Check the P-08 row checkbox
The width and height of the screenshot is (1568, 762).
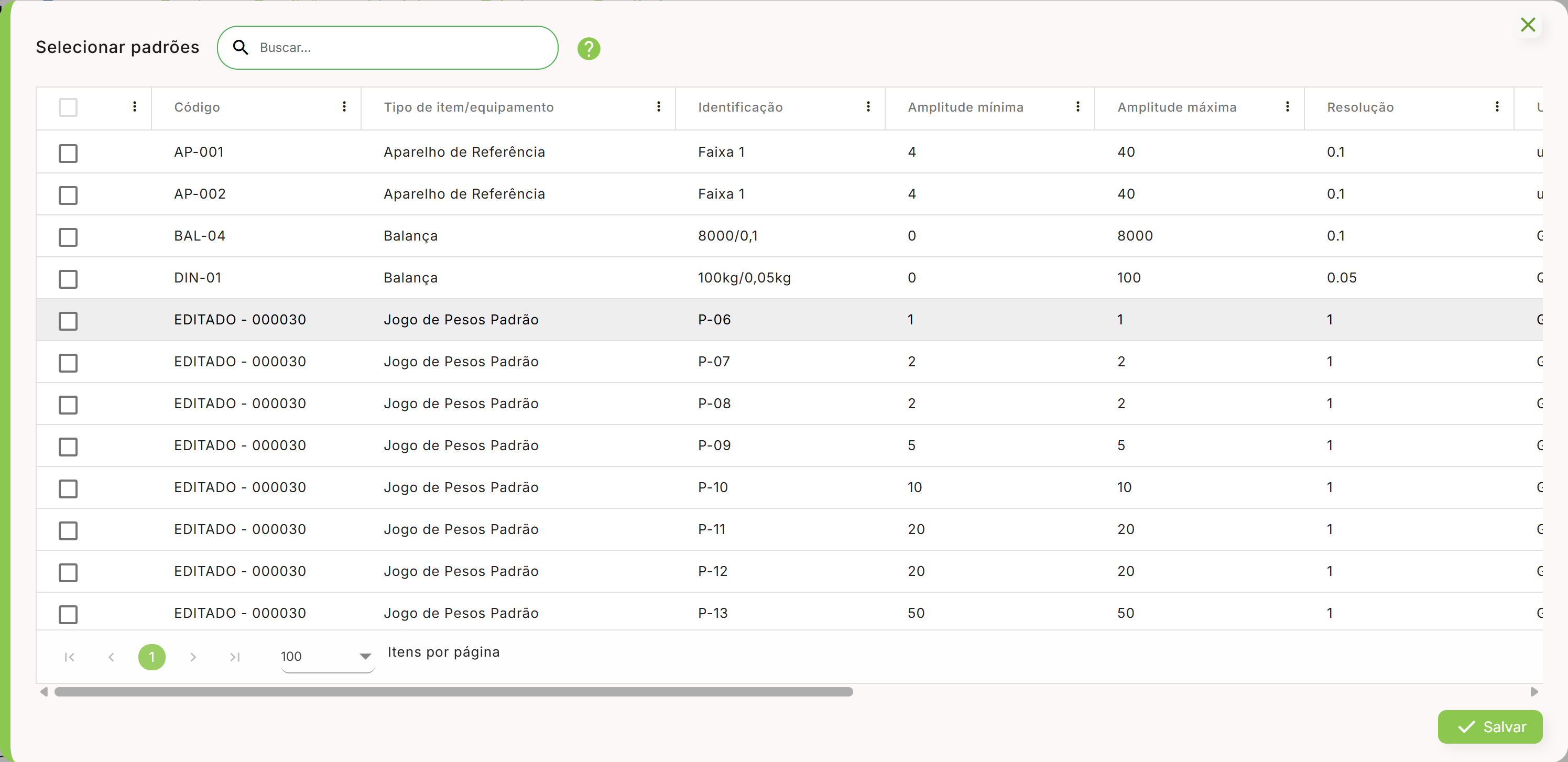(x=68, y=405)
